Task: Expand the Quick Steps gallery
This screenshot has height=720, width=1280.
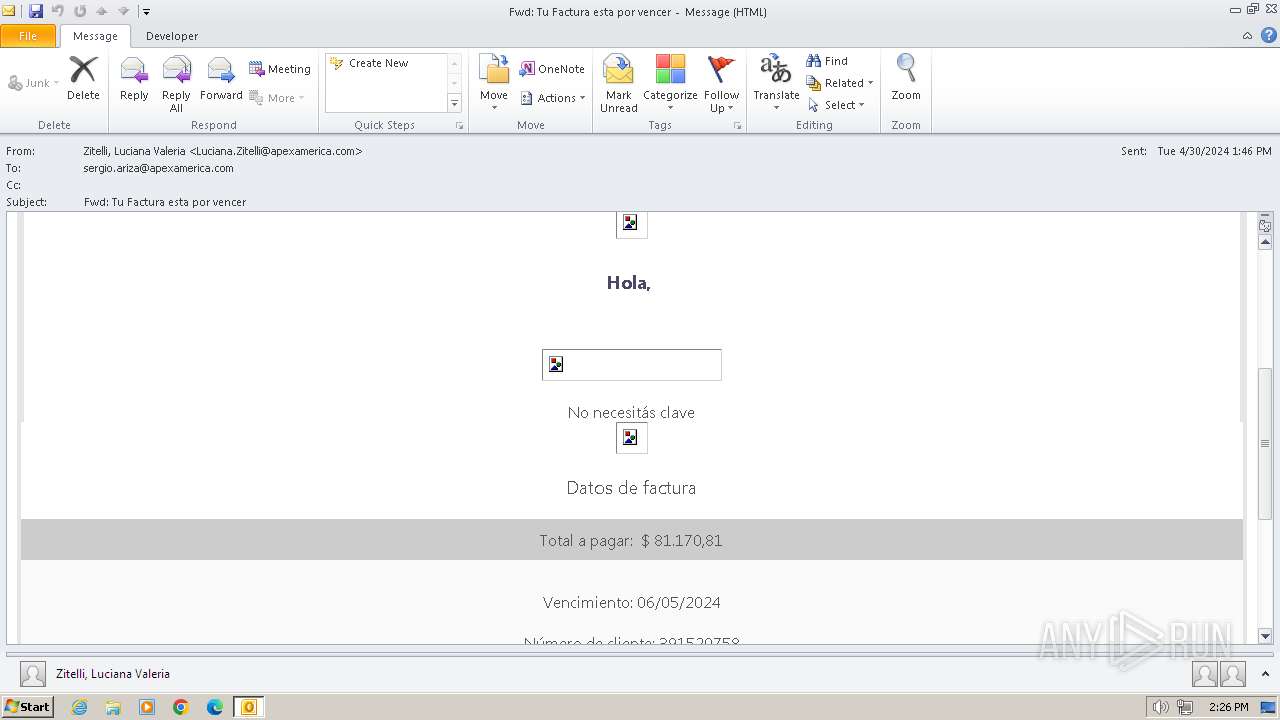Action: pyautogui.click(x=454, y=103)
